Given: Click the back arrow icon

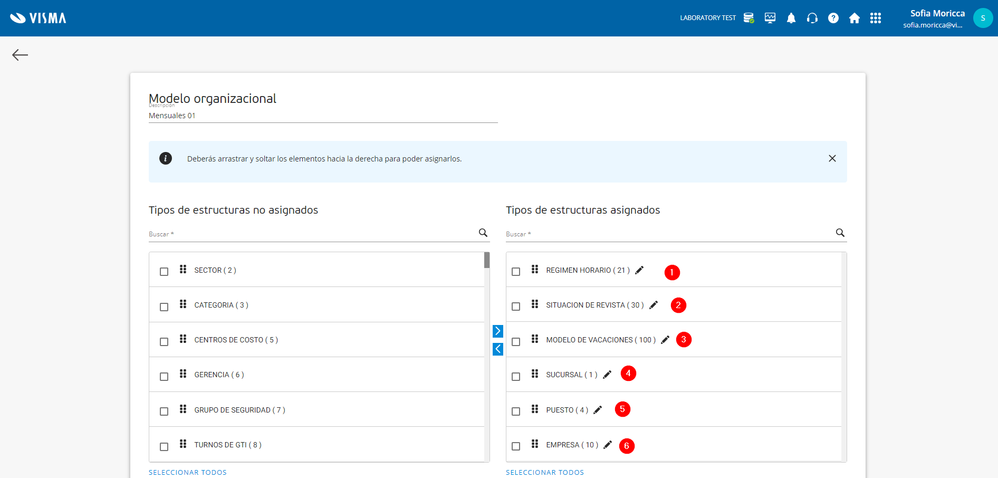Looking at the screenshot, I should click(x=20, y=55).
